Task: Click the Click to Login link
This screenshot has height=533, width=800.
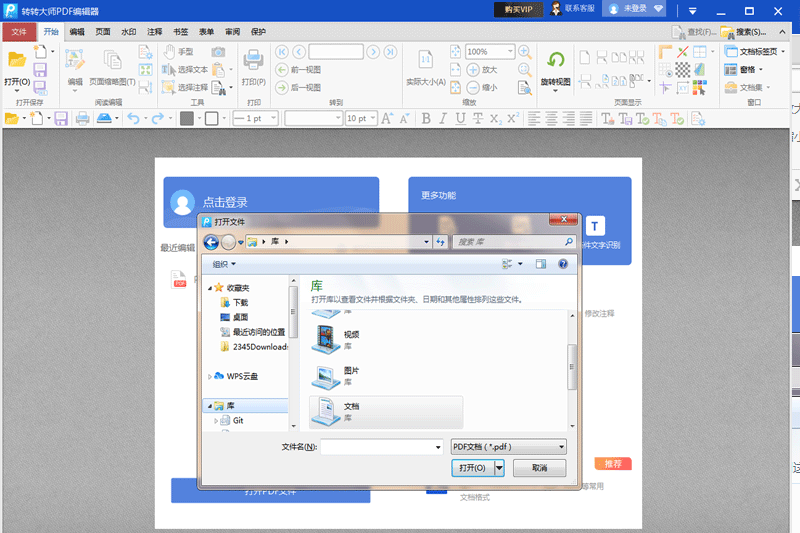Action: tap(225, 202)
